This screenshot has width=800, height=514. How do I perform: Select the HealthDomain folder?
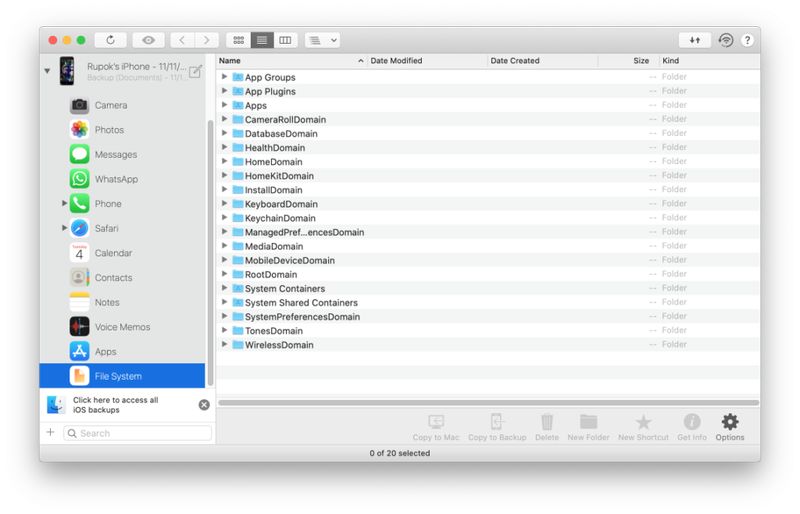coord(488,148)
